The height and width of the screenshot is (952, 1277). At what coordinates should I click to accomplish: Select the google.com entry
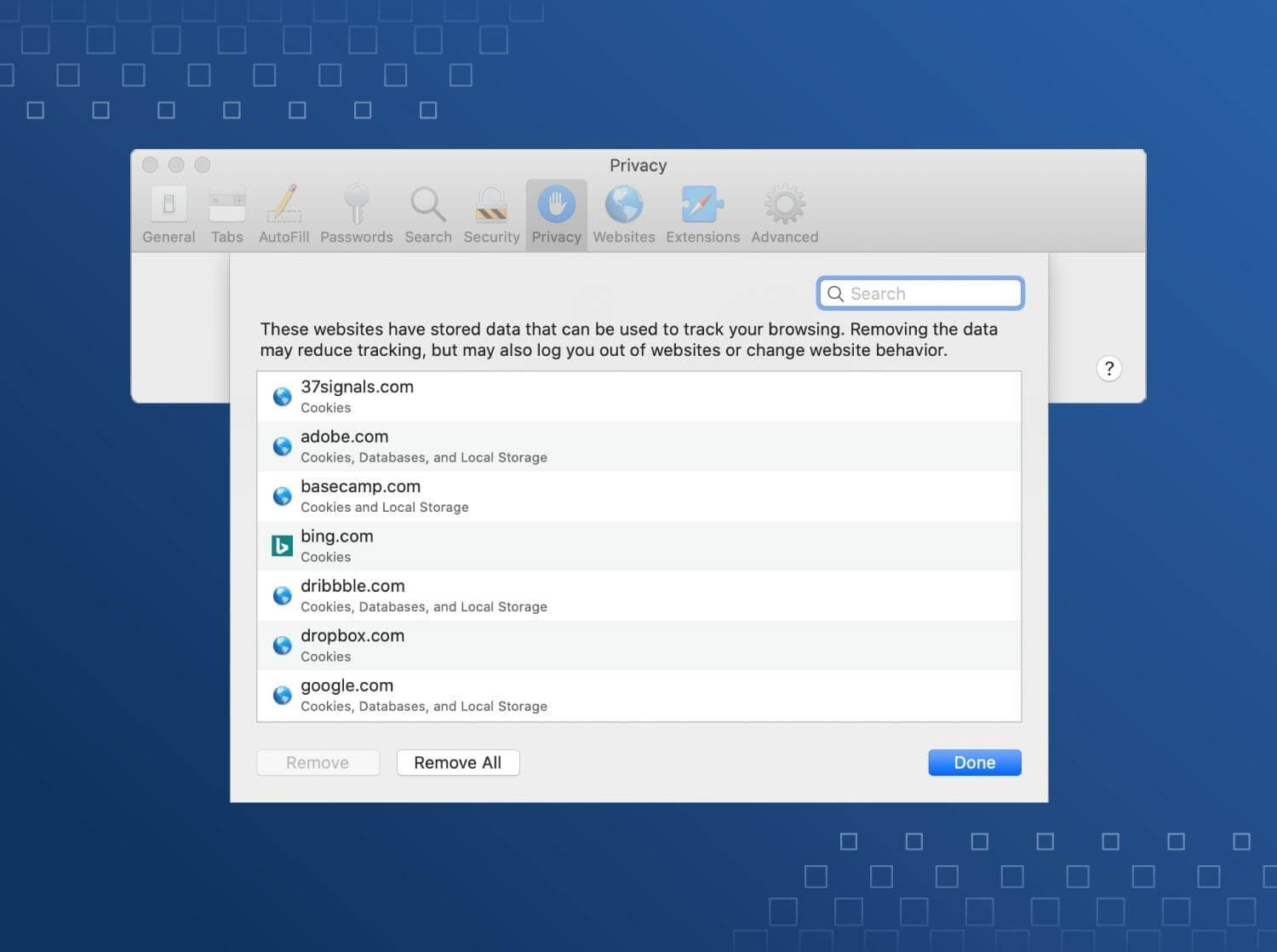pyautogui.click(x=639, y=696)
